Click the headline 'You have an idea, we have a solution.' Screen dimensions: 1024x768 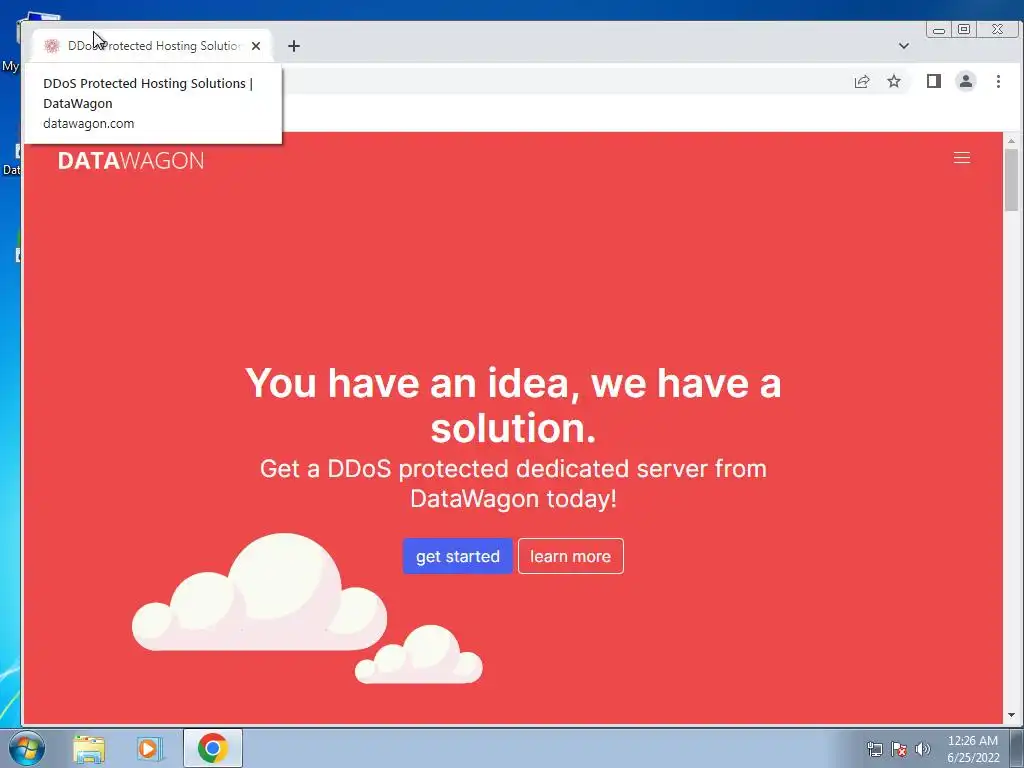coord(513,405)
